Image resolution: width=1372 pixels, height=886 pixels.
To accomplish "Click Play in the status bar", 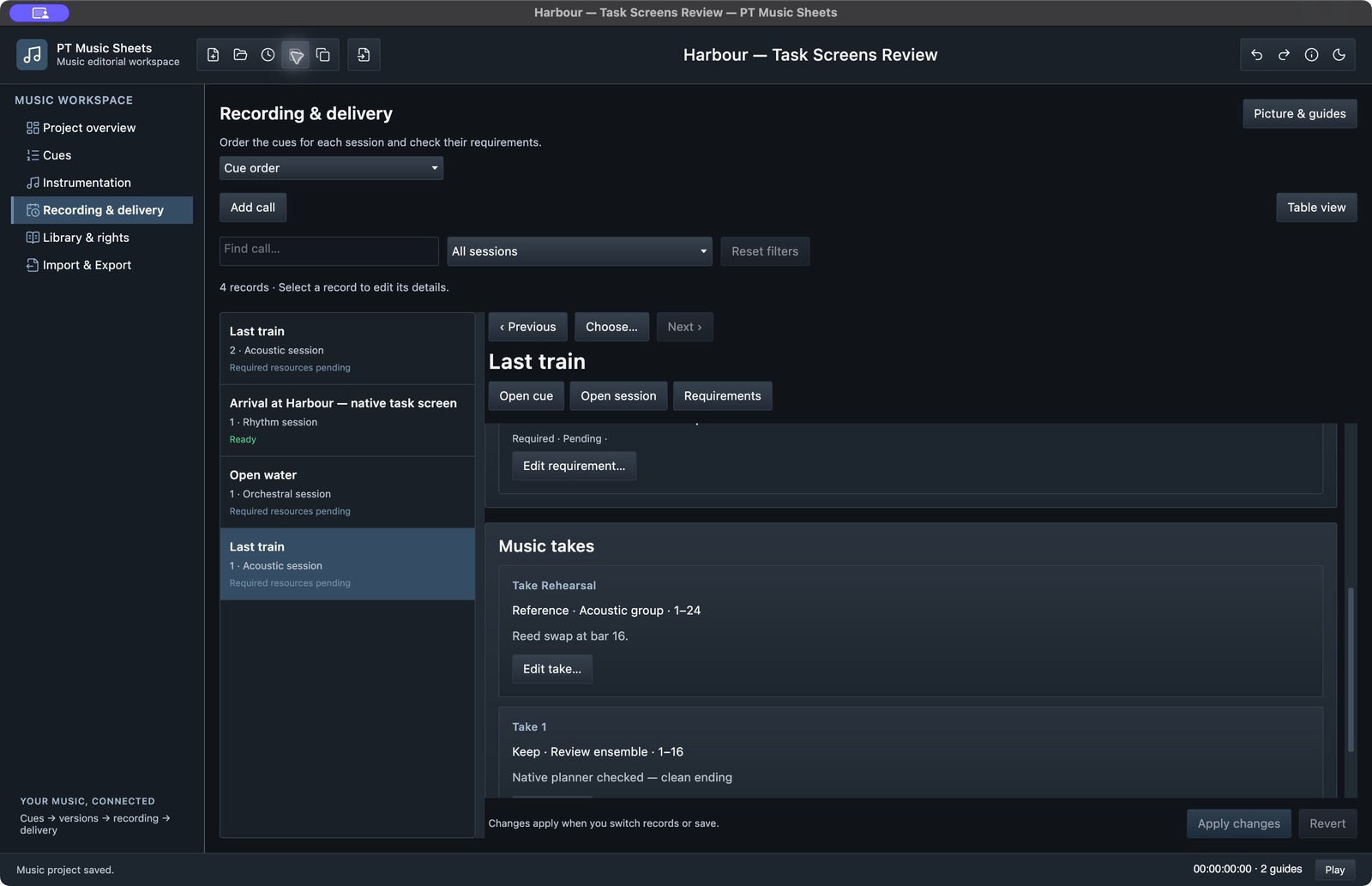I will (x=1335, y=870).
